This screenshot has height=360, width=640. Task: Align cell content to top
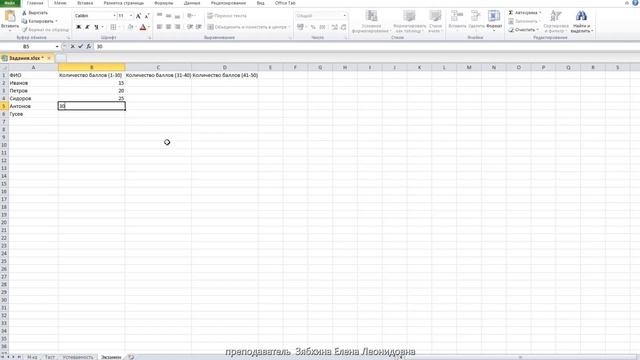[159, 16]
